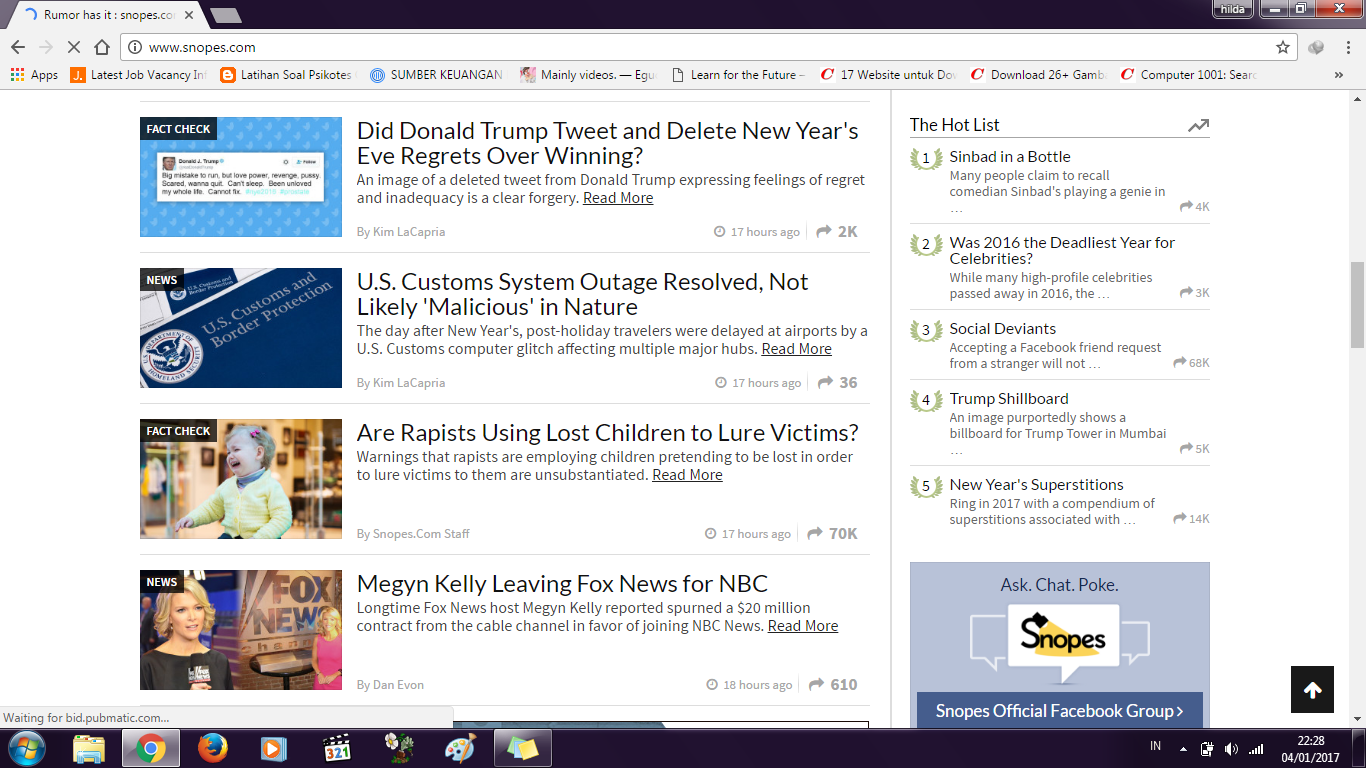Open the Windows Start menu

click(26, 748)
